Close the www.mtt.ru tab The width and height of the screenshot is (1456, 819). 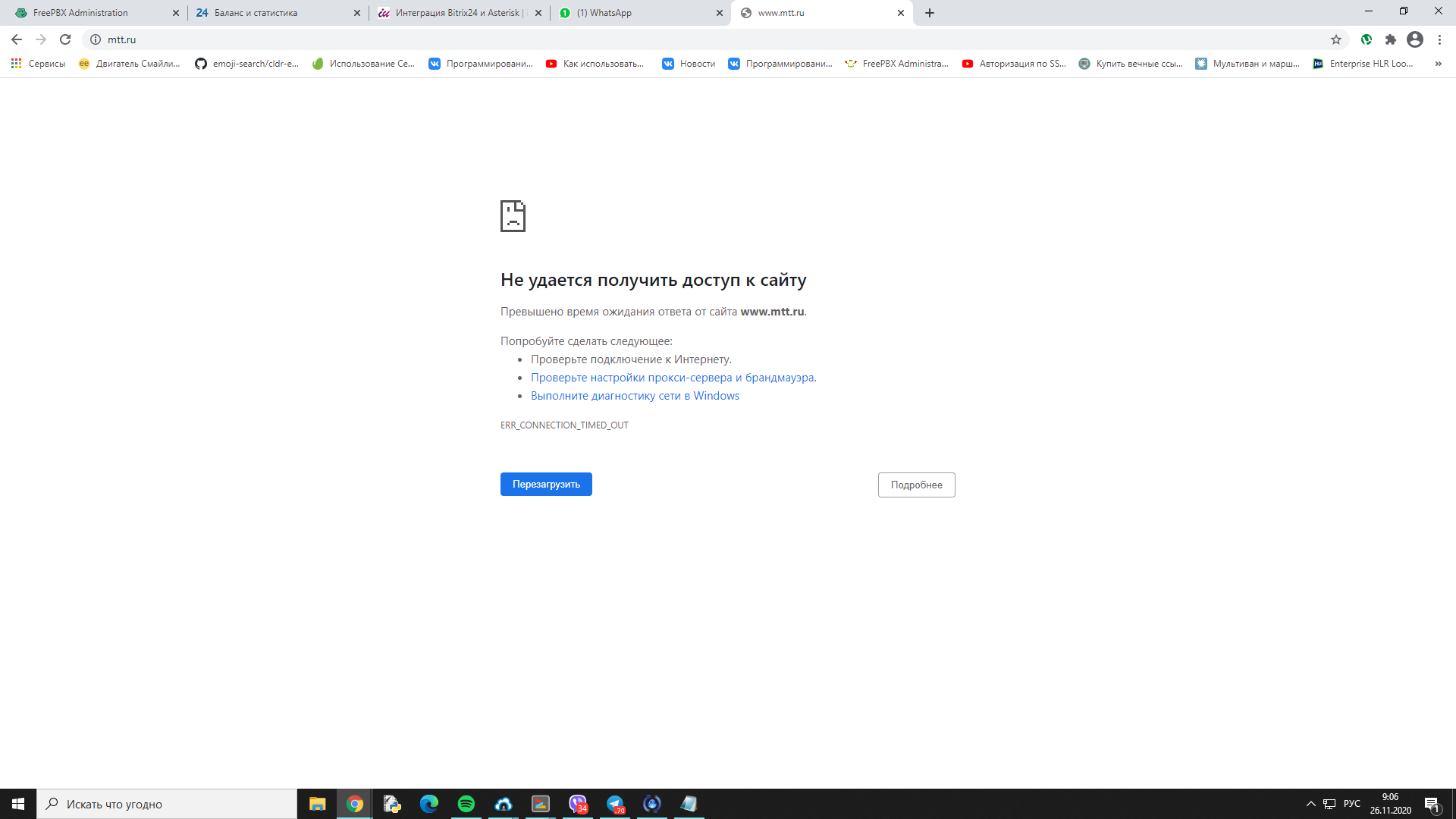(901, 13)
